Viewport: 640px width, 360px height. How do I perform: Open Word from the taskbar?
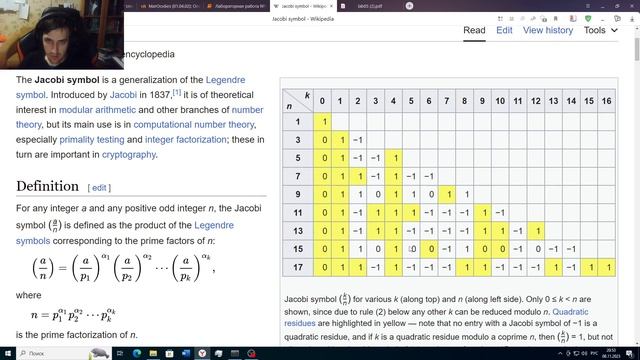pos(186,353)
